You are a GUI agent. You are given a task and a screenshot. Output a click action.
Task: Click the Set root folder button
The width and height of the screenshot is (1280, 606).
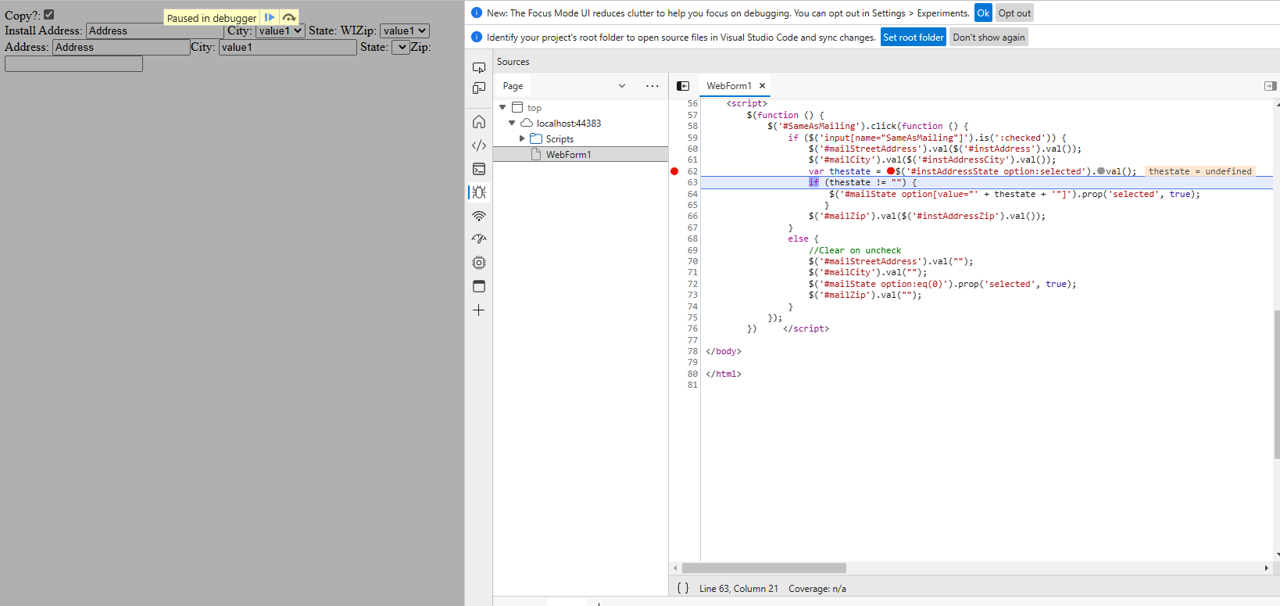[x=912, y=37]
